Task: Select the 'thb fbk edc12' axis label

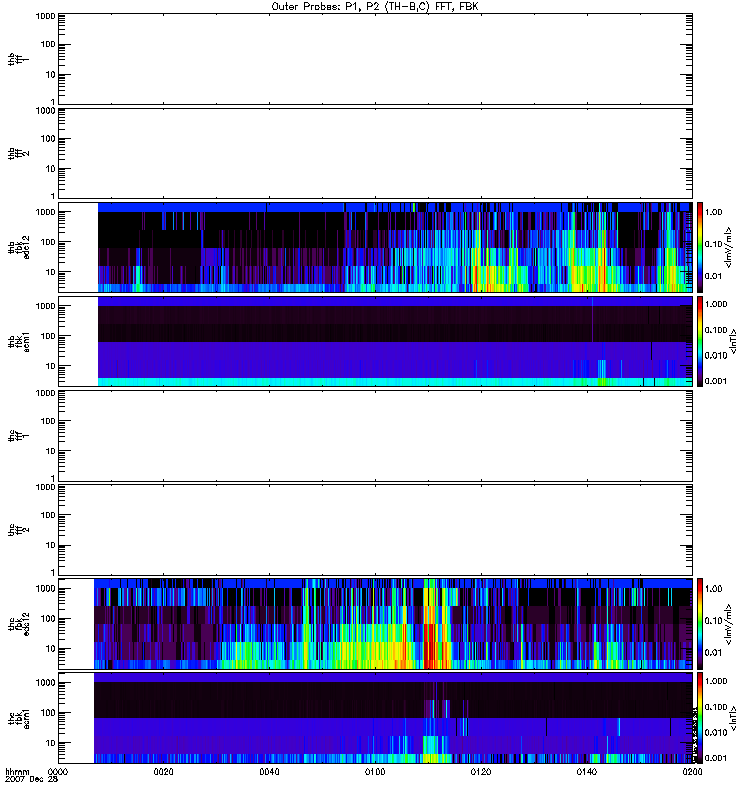Action: point(18,247)
